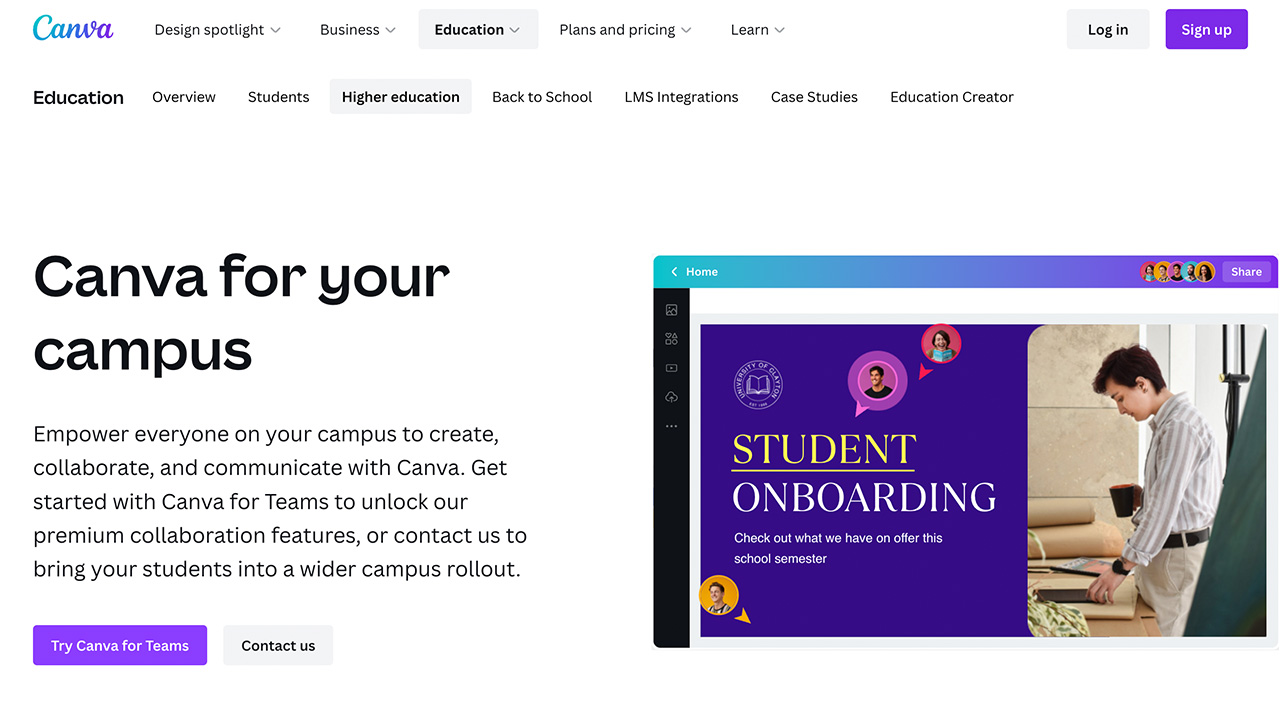The height and width of the screenshot is (720, 1280).
Task: Click the woman's avatar with red cursor
Action: [940, 344]
